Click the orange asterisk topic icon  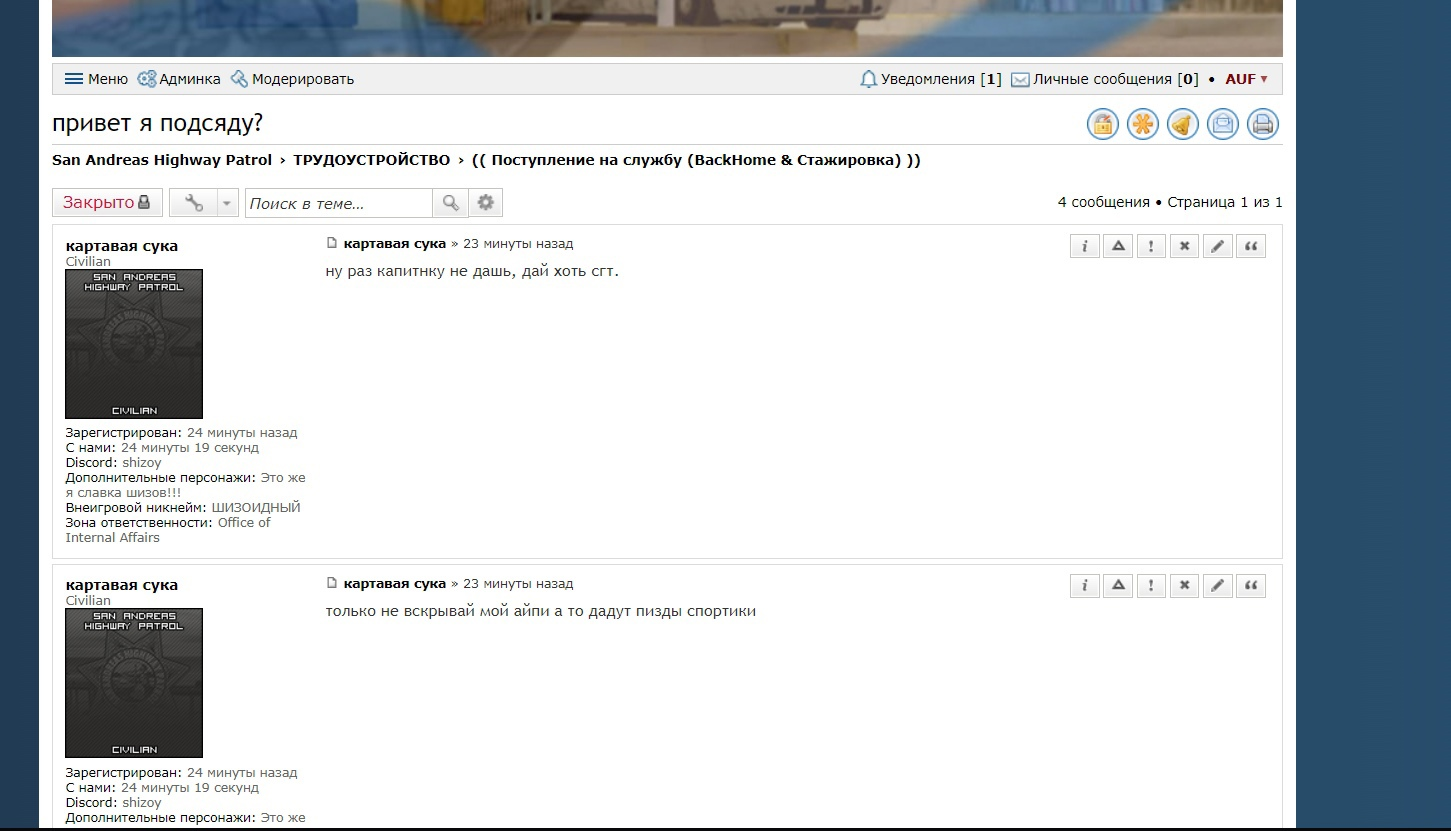click(1142, 124)
